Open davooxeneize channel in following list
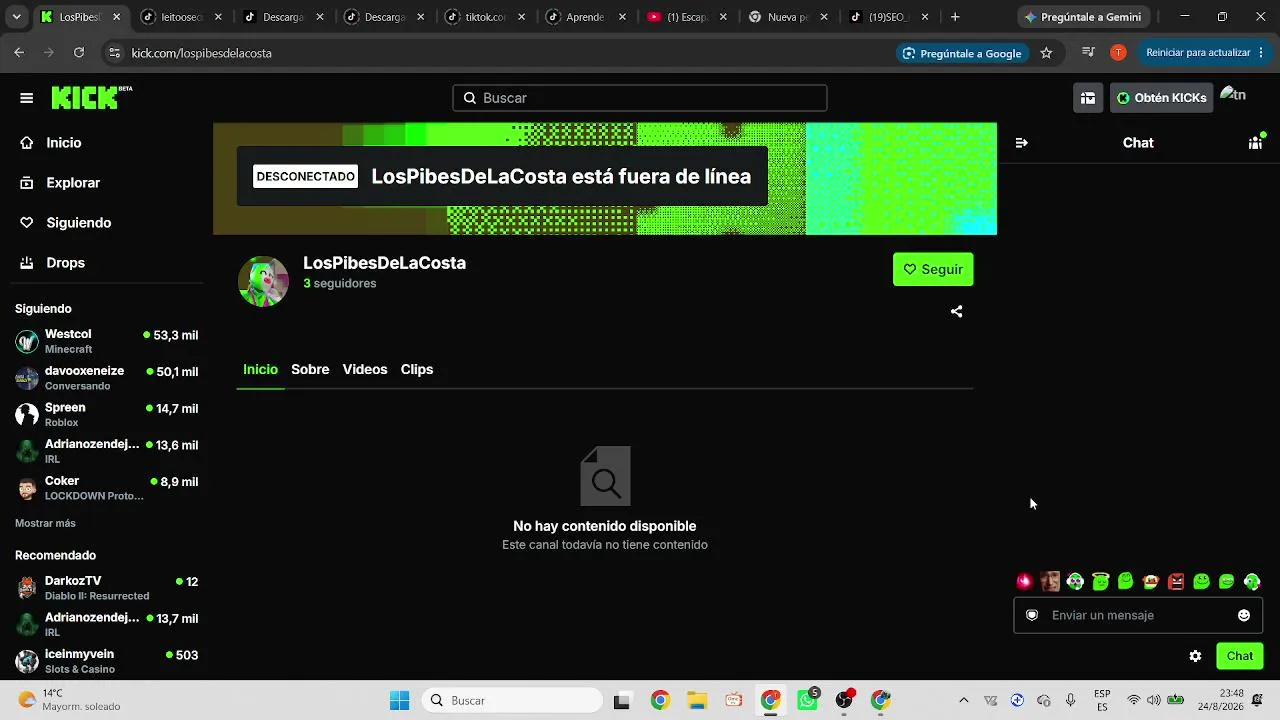1280x720 pixels. pyautogui.click(x=106, y=378)
